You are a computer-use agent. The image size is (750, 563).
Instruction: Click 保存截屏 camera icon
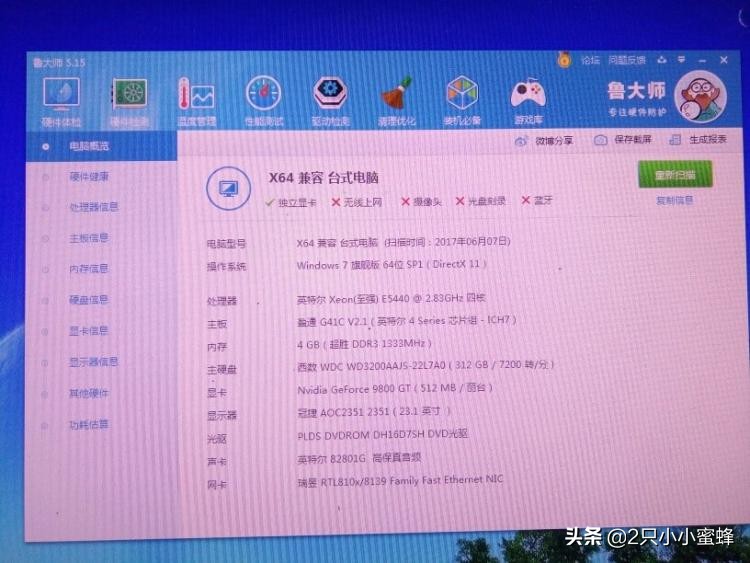[x=600, y=140]
